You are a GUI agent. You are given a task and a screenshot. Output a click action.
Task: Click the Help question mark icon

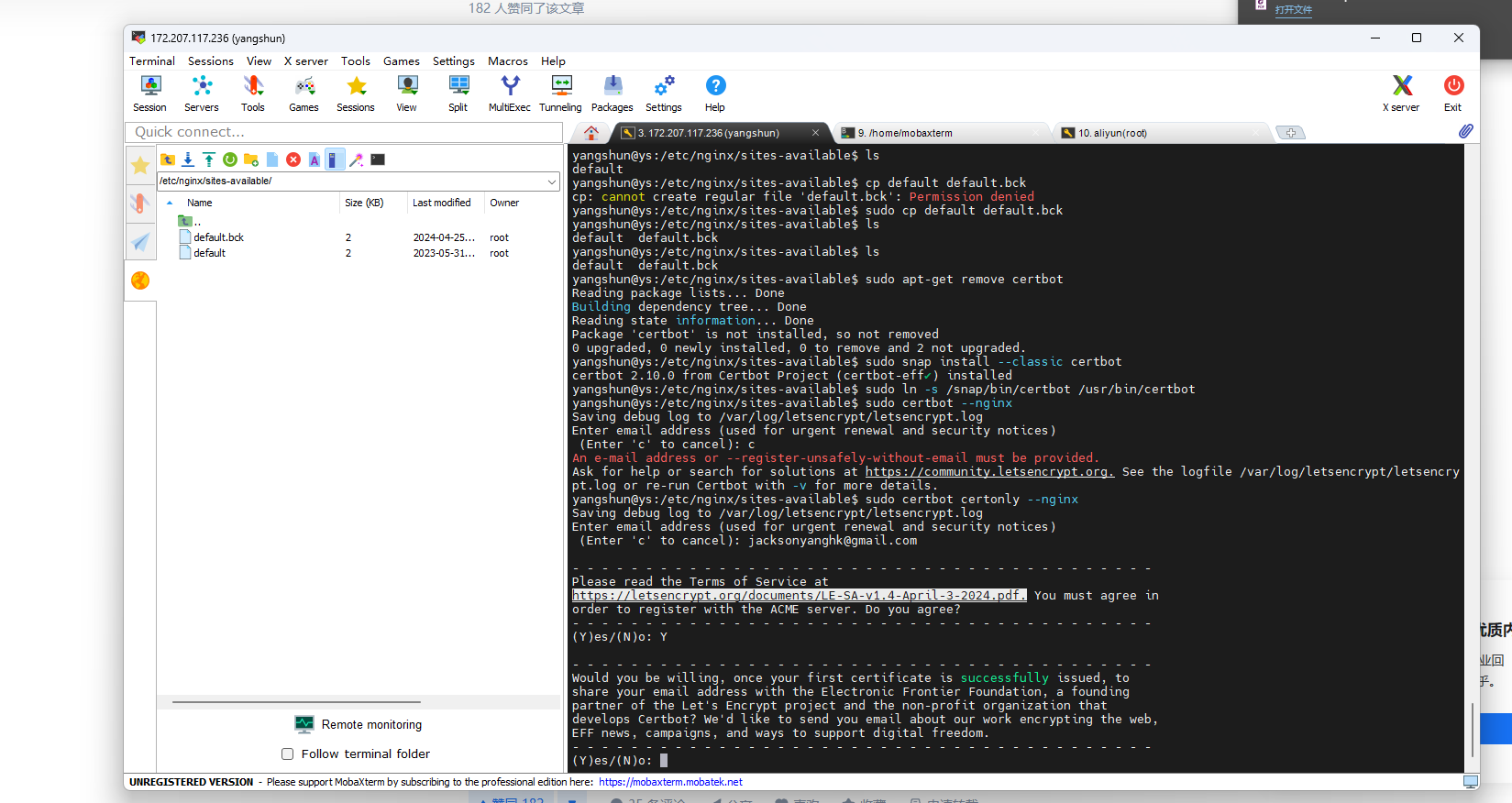click(715, 93)
